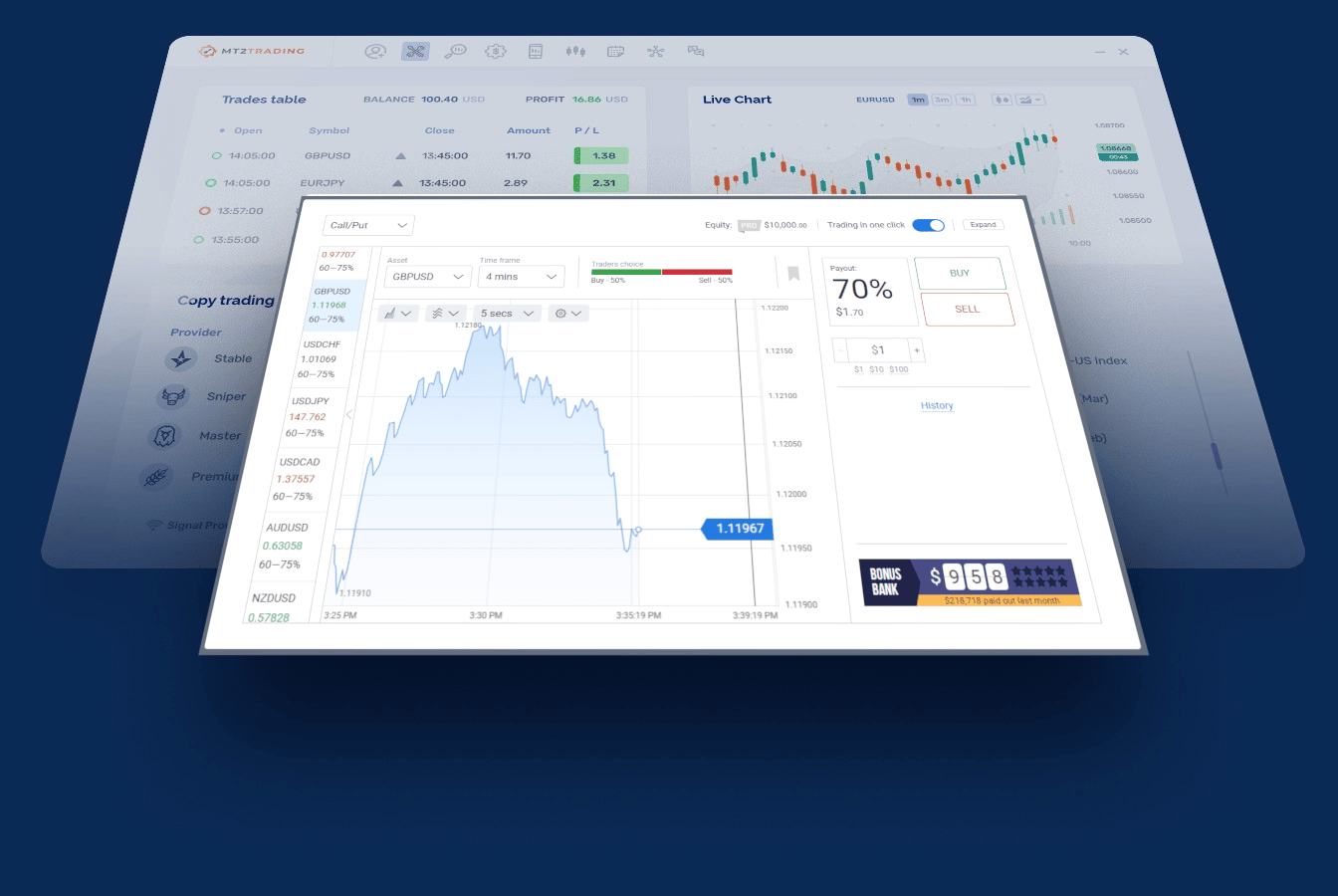1338x896 pixels.
Task: Open the candlestick chart icon in MT2Trading toolbar
Action: 575,51
